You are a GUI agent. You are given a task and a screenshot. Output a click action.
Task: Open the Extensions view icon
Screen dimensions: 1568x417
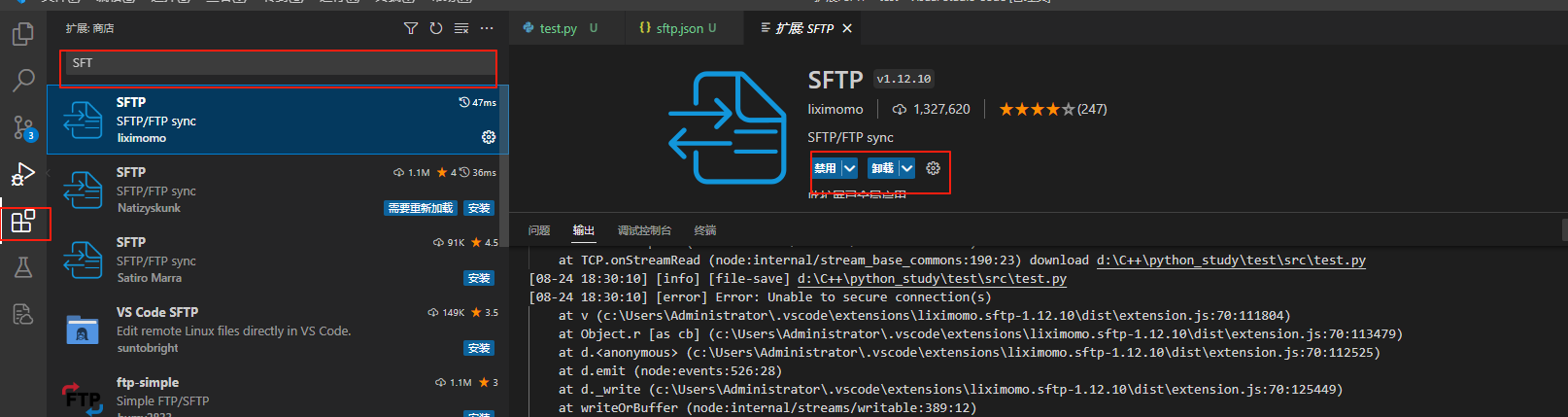23,222
